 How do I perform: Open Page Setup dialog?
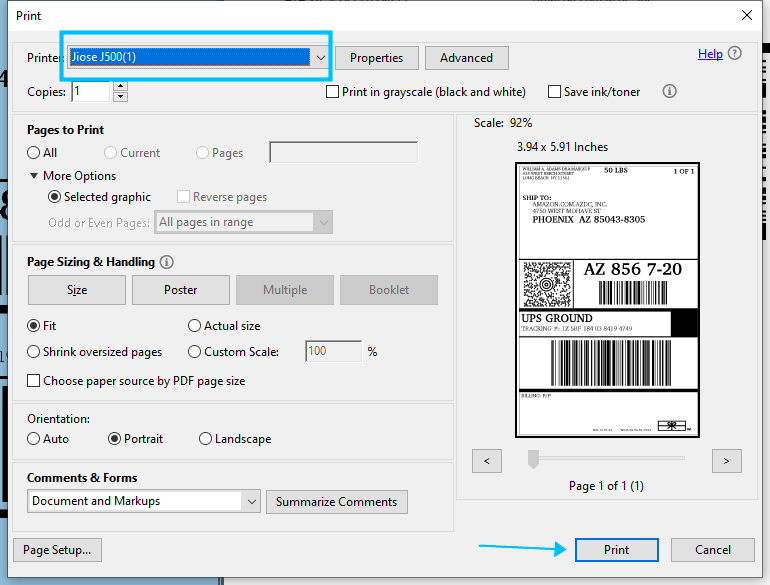point(57,550)
